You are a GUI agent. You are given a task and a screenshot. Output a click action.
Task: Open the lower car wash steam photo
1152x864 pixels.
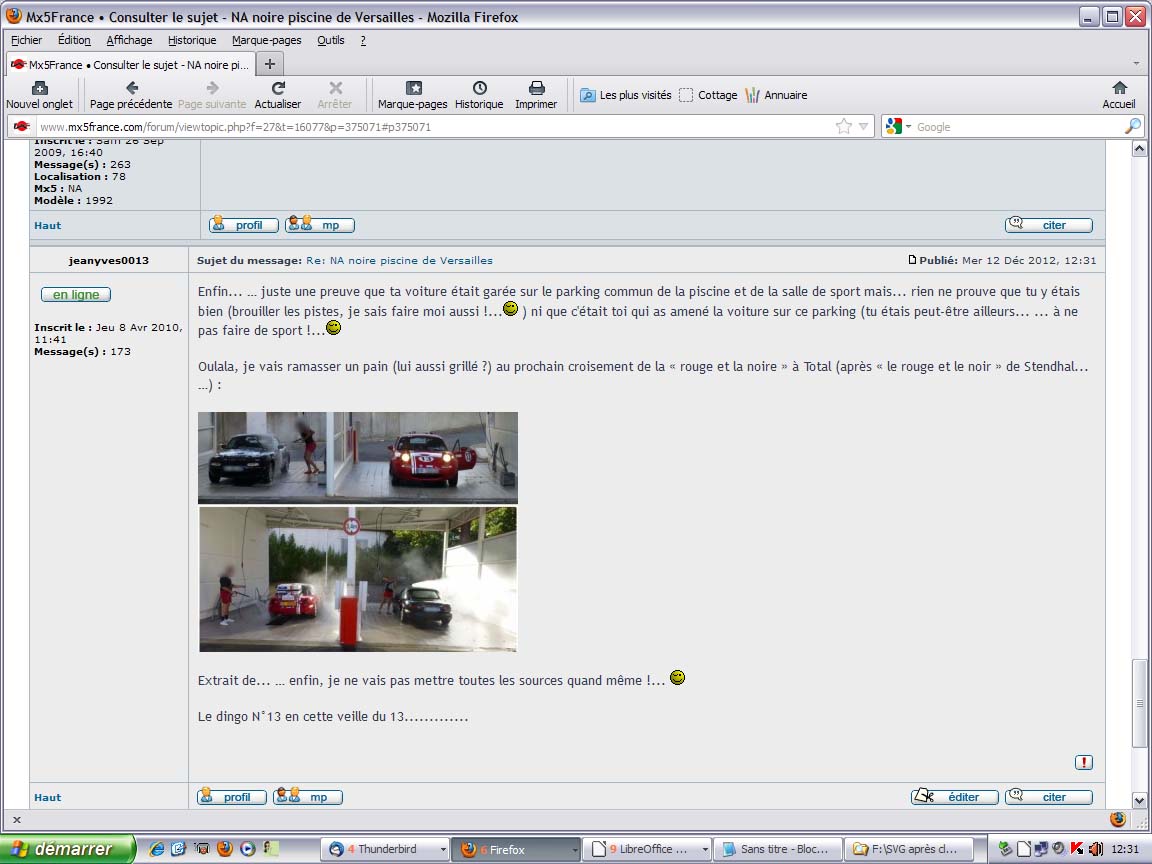(358, 579)
